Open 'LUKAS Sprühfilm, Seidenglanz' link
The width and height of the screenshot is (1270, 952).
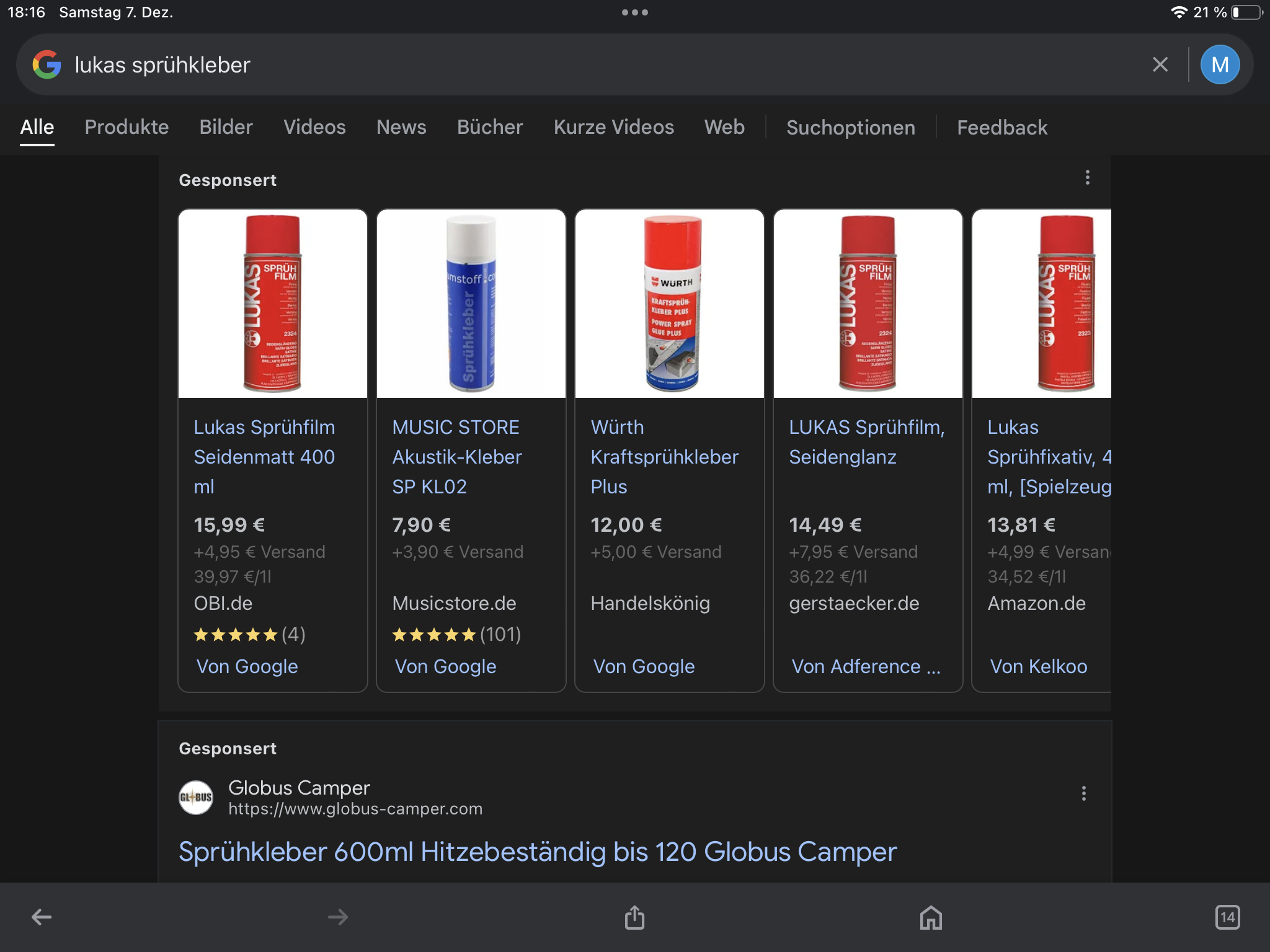tap(867, 442)
